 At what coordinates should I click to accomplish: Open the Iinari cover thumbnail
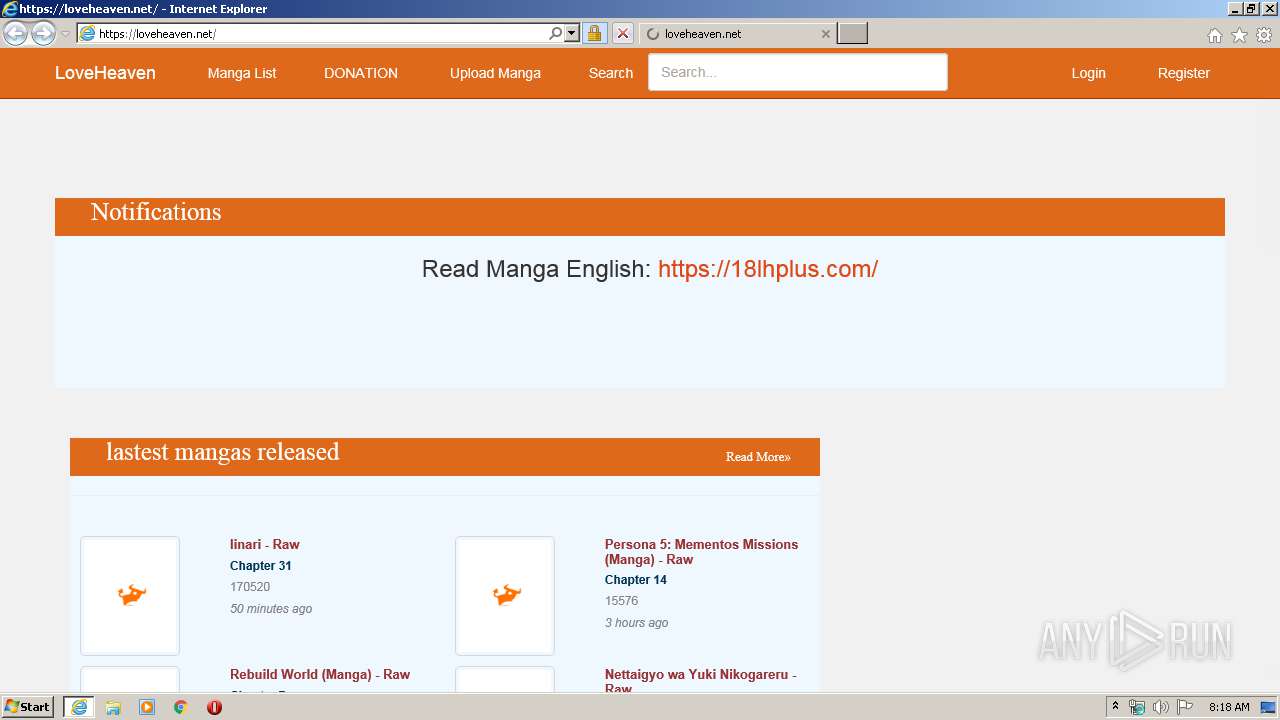tap(130, 596)
